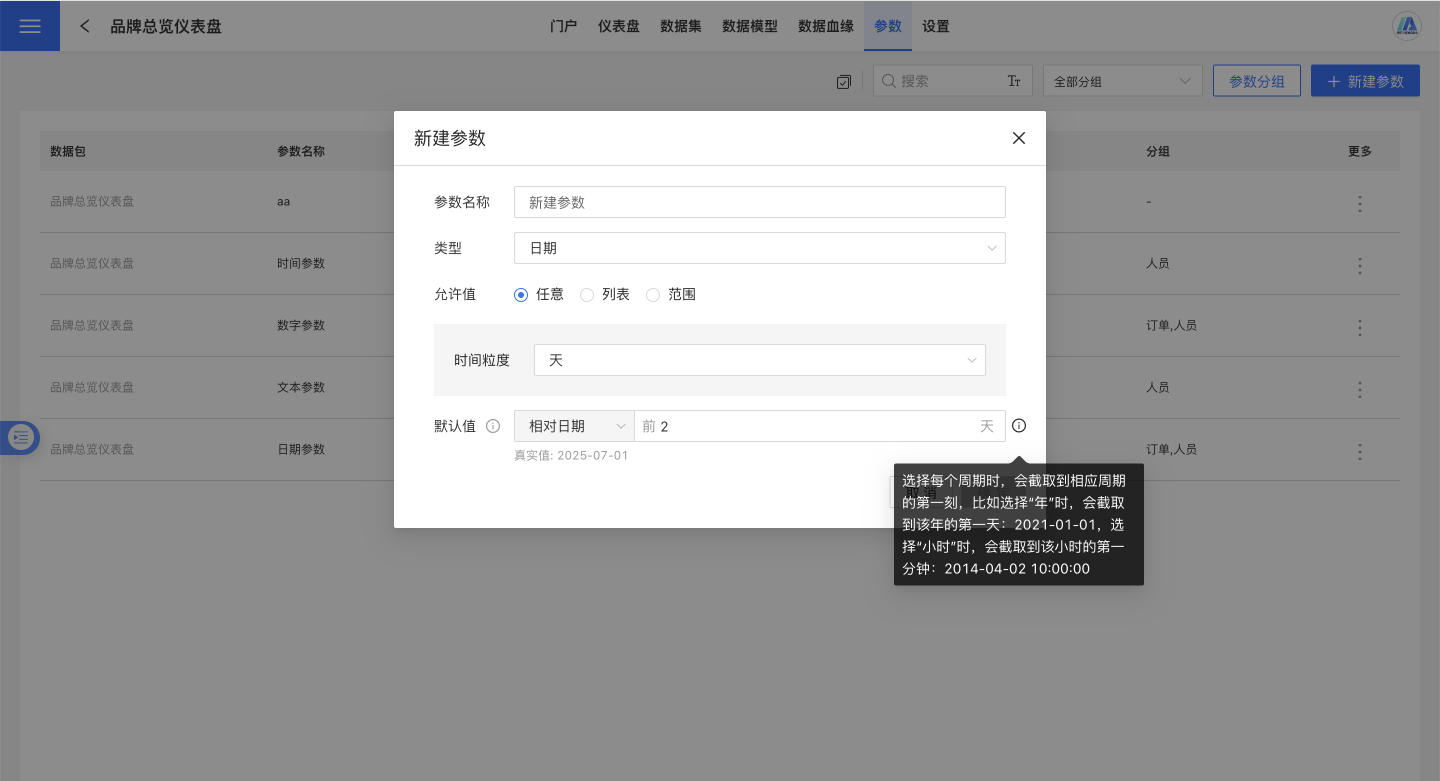Select the 任意 radio option

[521, 295]
